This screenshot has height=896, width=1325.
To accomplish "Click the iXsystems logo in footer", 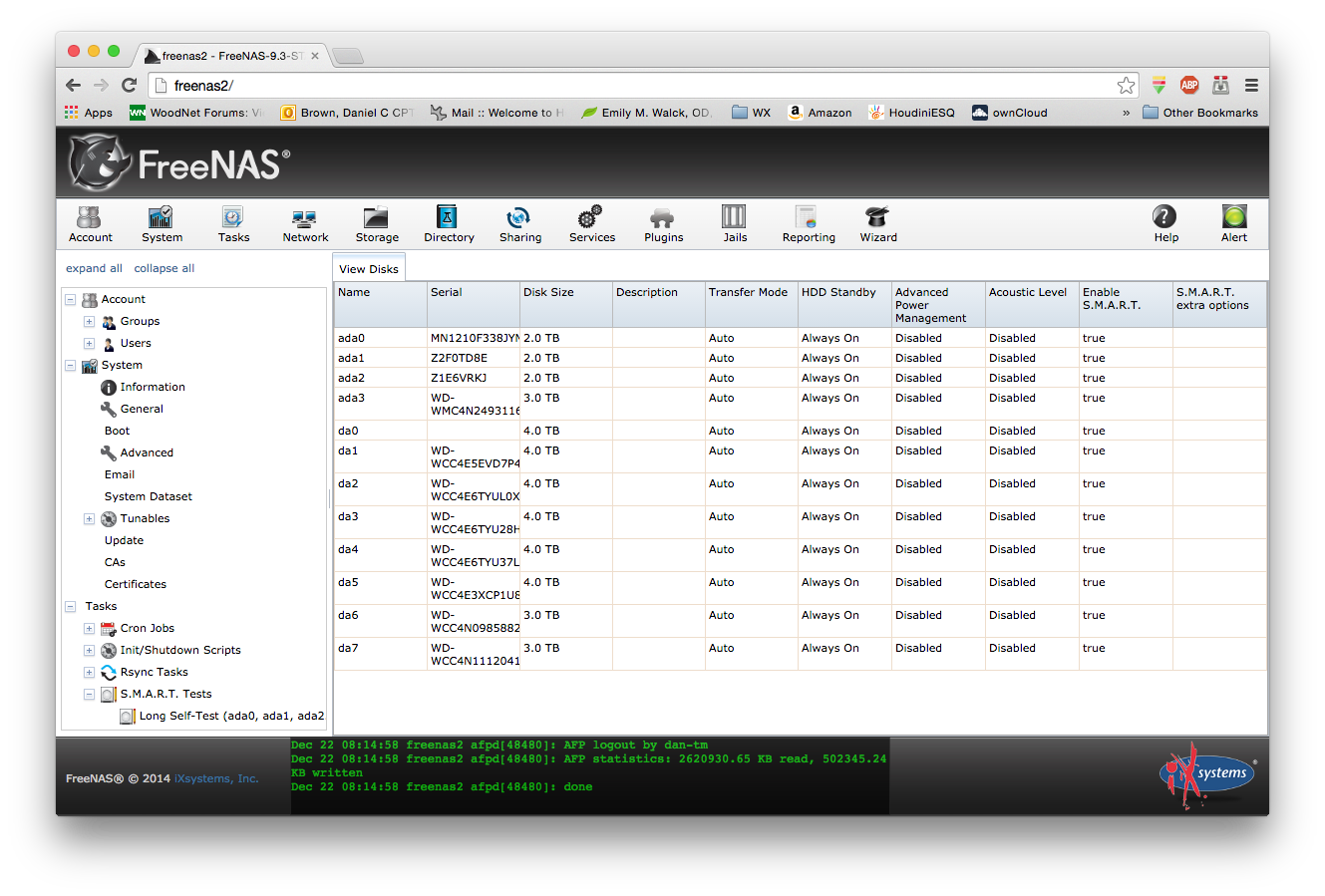I will [x=1207, y=775].
